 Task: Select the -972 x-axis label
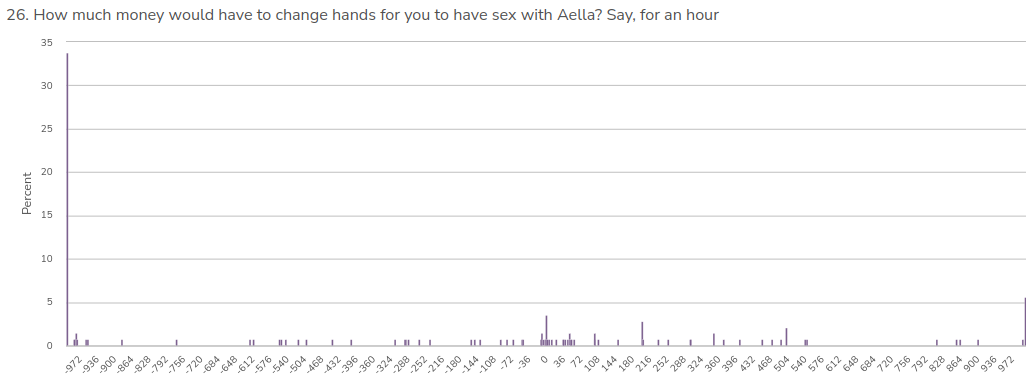pos(73,363)
